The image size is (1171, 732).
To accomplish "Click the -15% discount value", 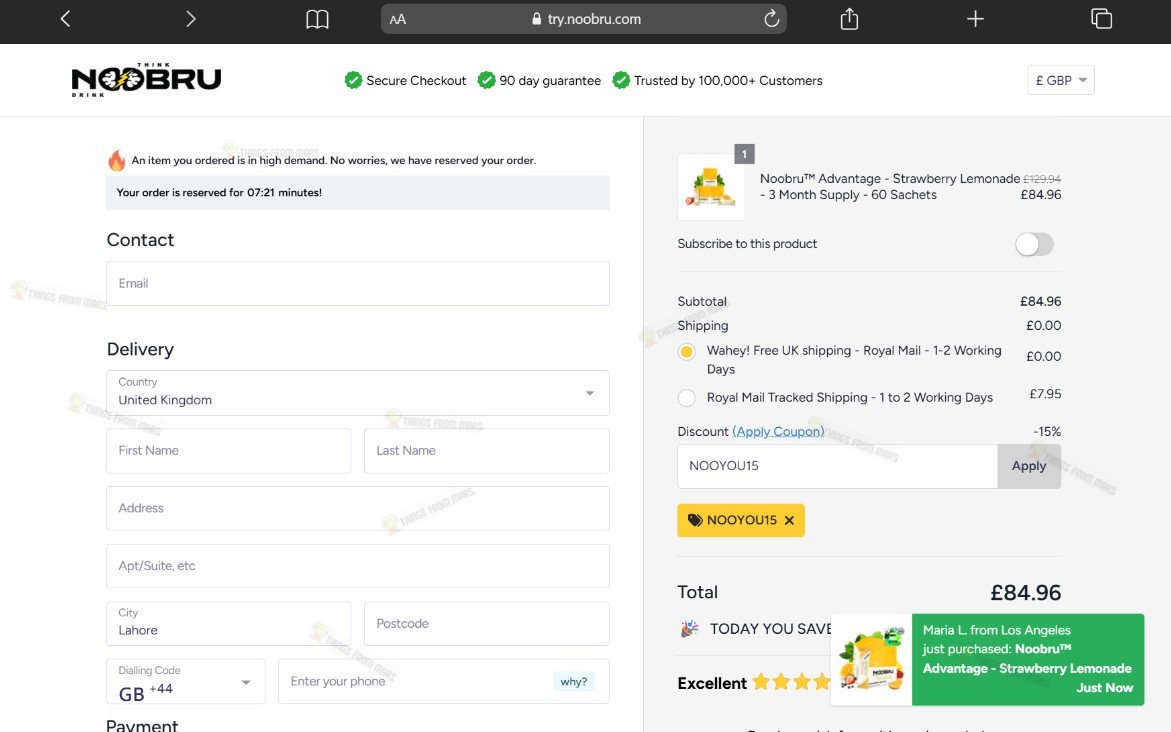I will 1046,432.
